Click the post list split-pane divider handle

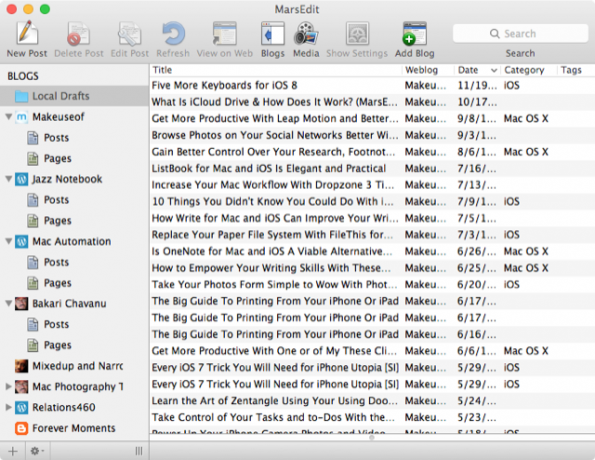372,438
